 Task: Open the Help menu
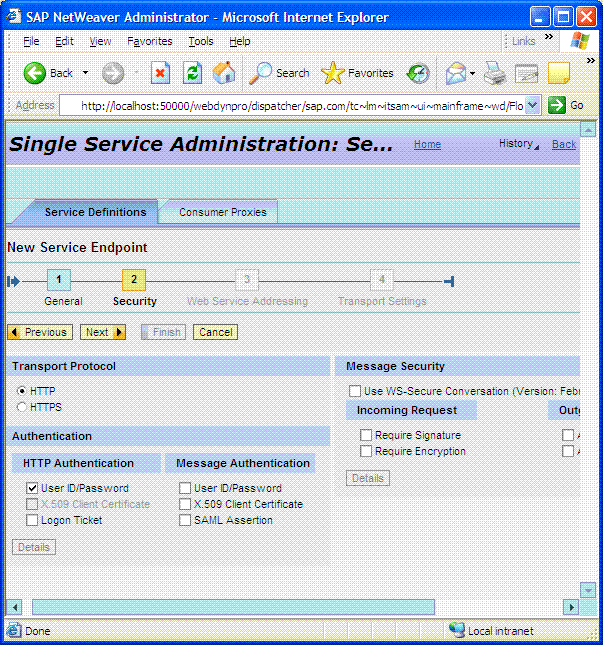(240, 41)
